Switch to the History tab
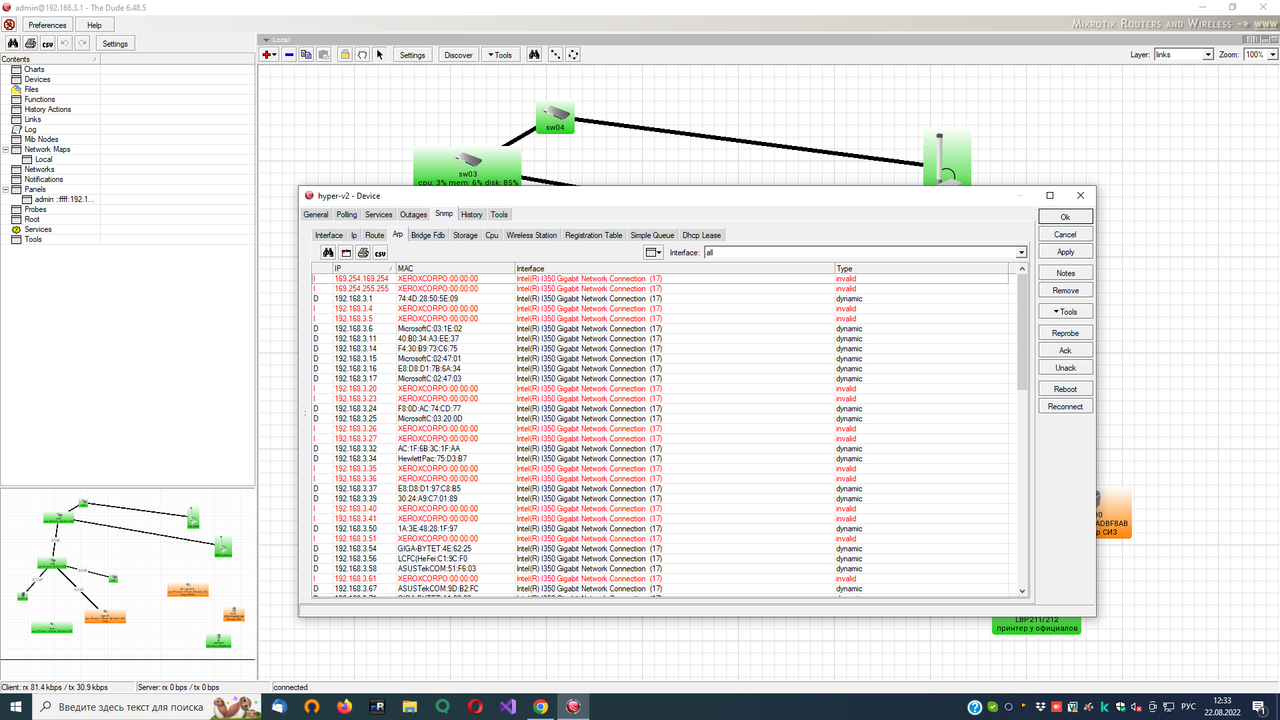1280x720 pixels. [472, 214]
